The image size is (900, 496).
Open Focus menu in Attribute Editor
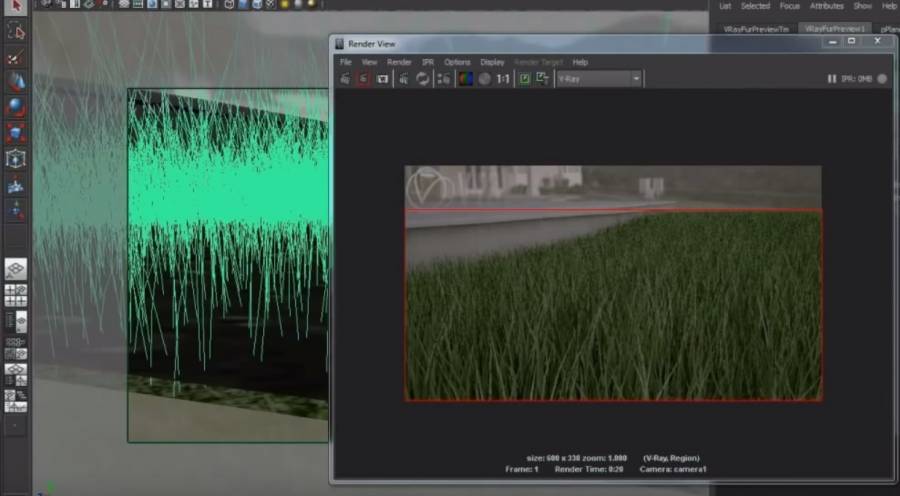point(790,6)
